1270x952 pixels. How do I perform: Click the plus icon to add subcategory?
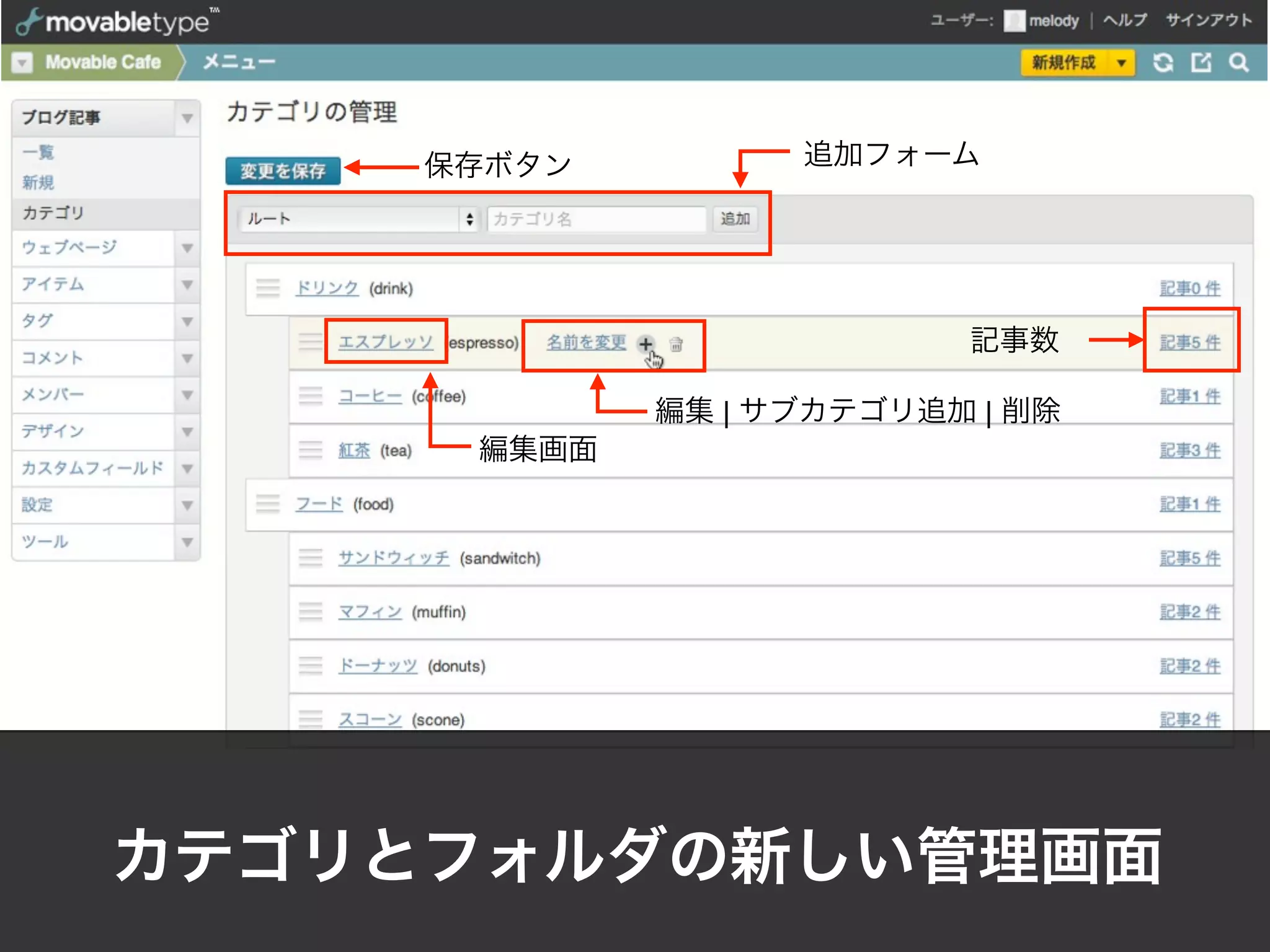point(646,344)
